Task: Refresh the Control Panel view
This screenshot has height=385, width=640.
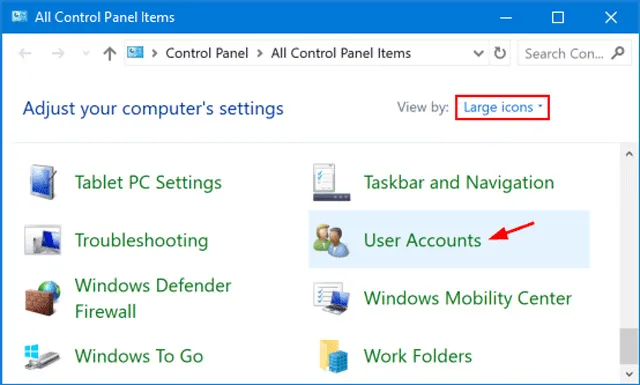Action: pyautogui.click(x=500, y=53)
